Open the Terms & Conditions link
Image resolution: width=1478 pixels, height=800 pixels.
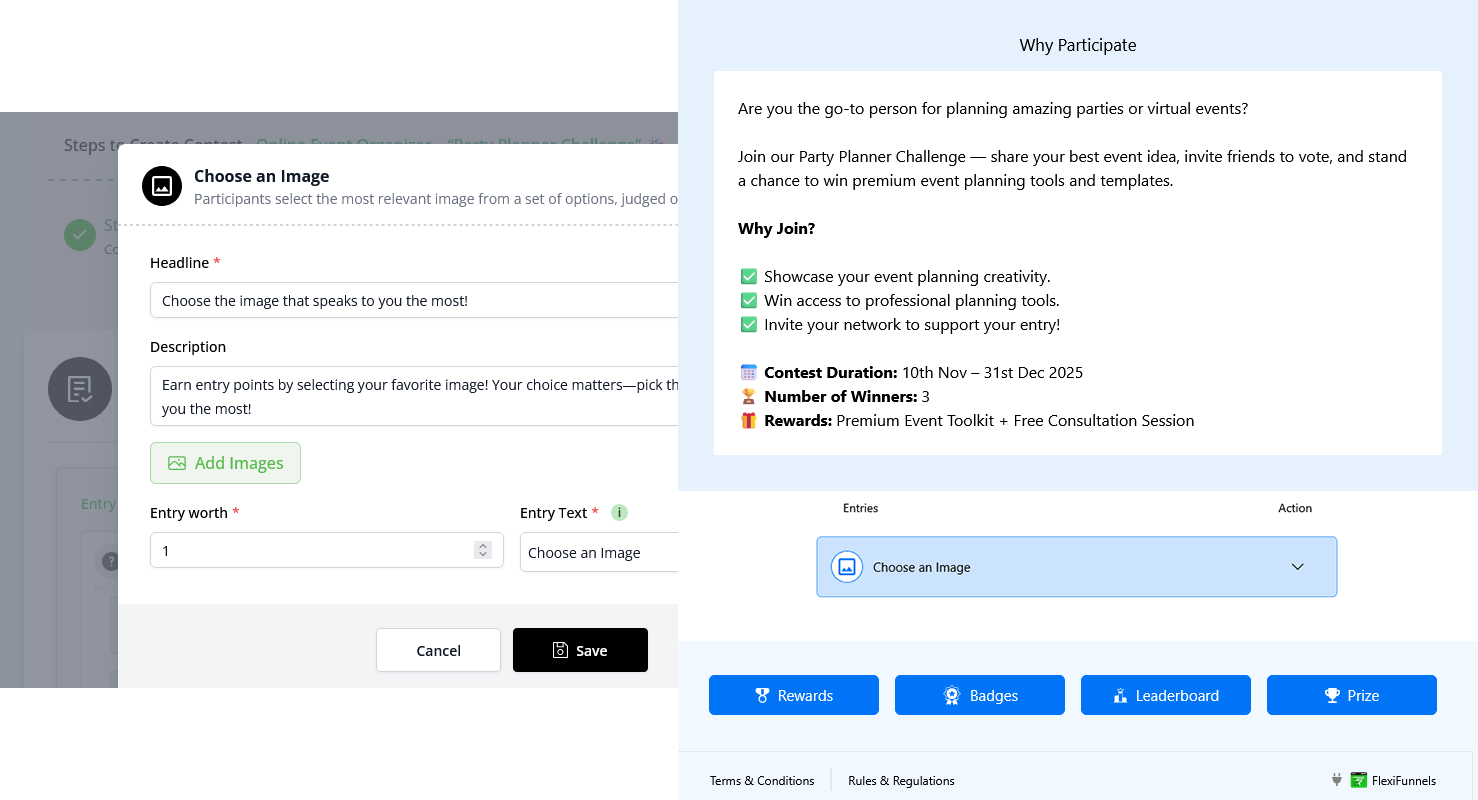coord(762,781)
